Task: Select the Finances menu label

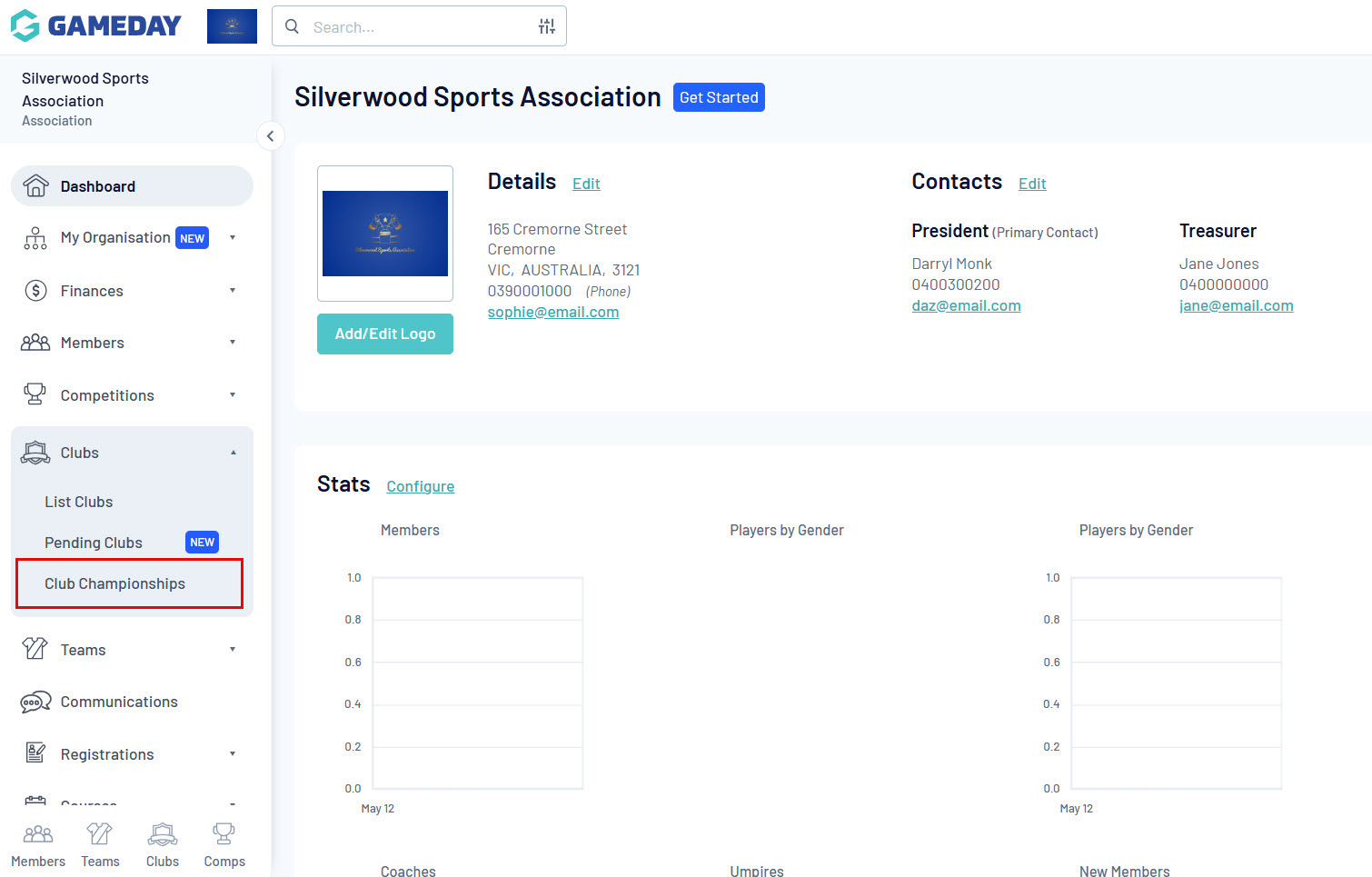Action: pyautogui.click(x=92, y=291)
